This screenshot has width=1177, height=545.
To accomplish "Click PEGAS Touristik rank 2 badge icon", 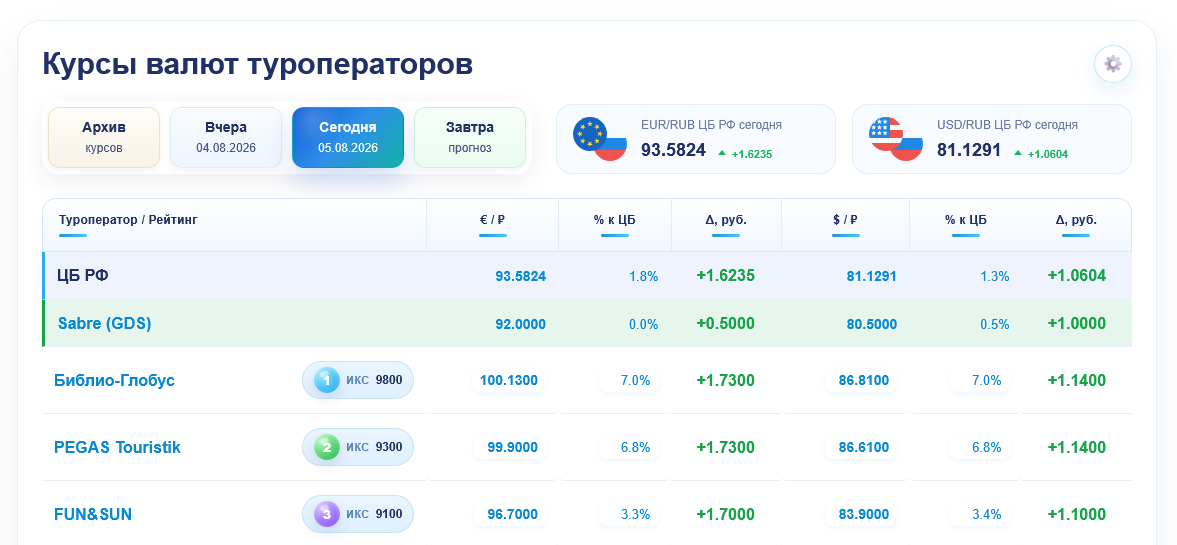I will (327, 447).
